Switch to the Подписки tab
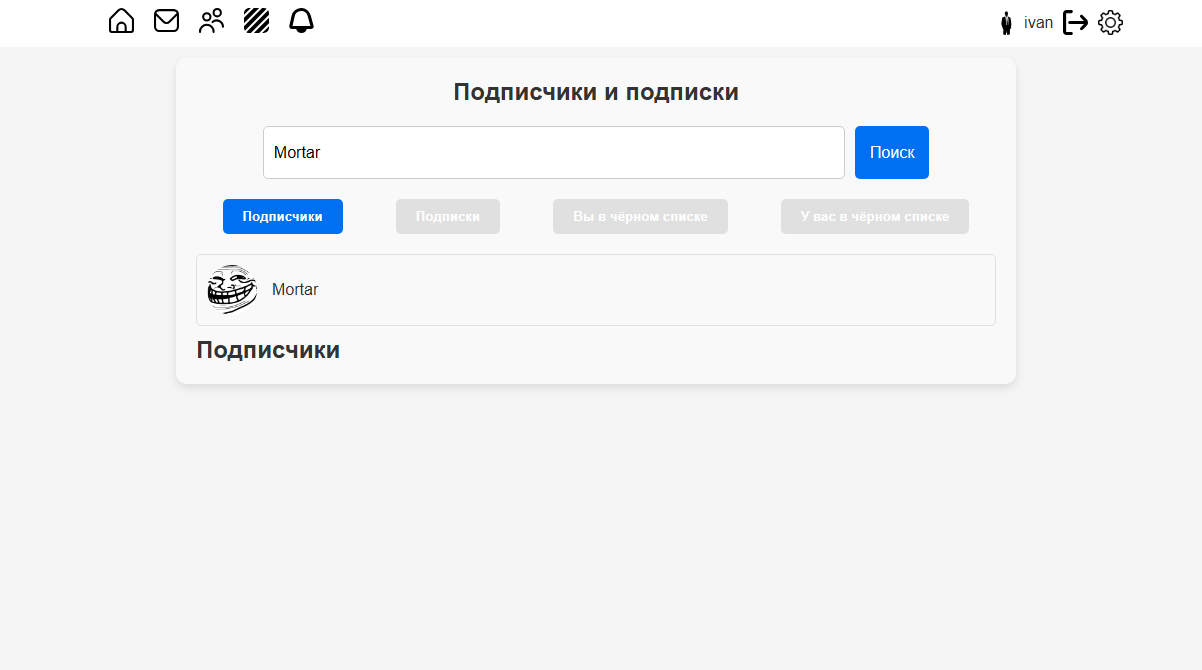 coord(448,216)
